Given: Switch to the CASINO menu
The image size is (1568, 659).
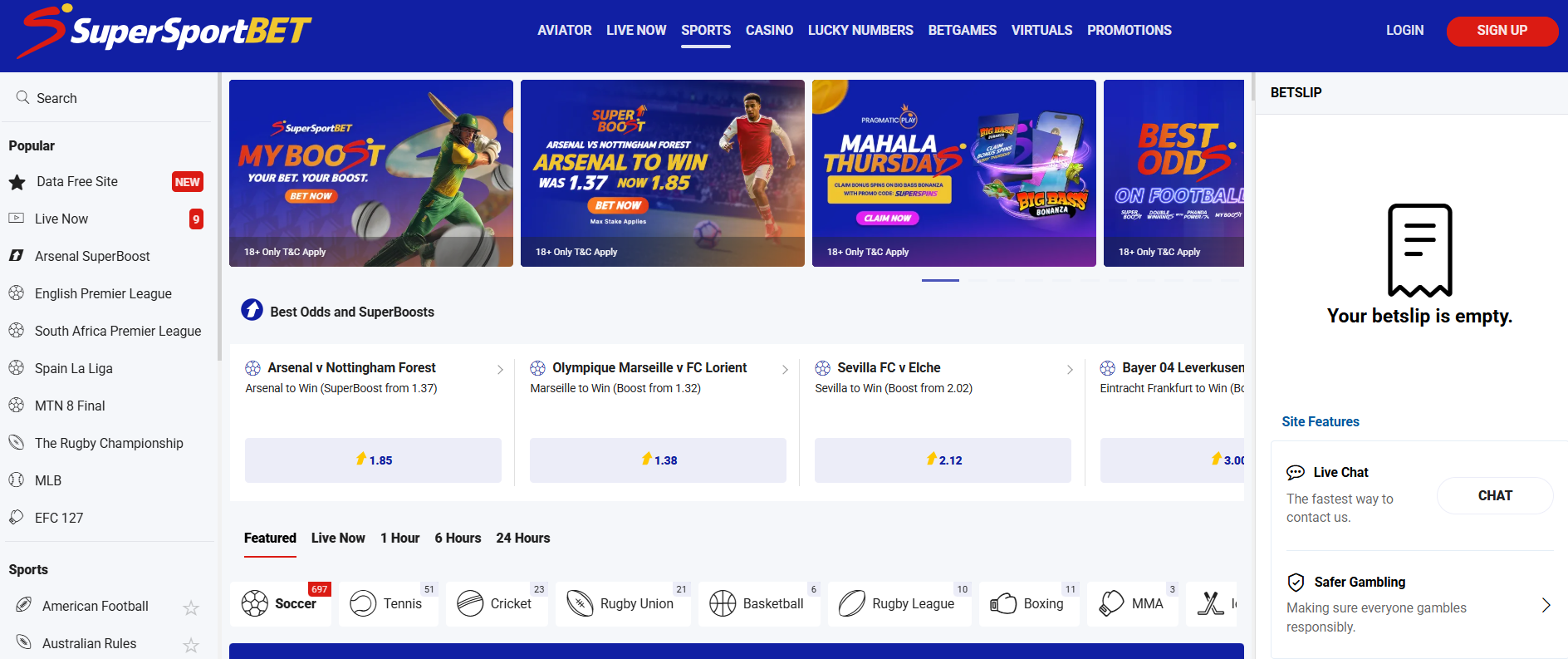Looking at the screenshot, I should point(769,30).
